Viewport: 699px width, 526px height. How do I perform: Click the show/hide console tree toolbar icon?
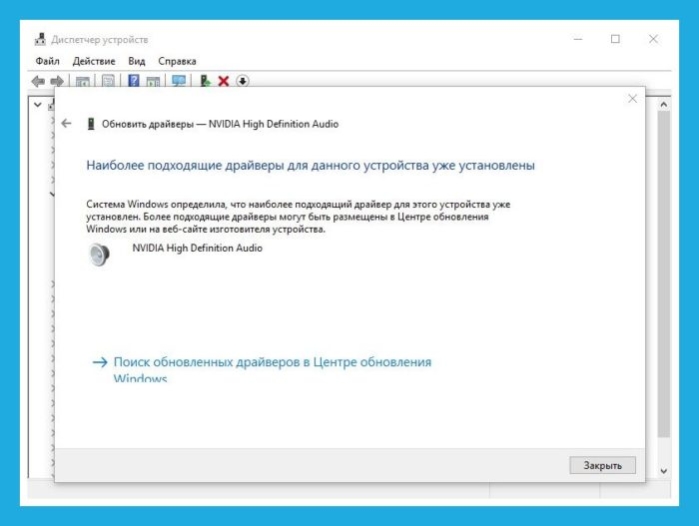[x=82, y=82]
